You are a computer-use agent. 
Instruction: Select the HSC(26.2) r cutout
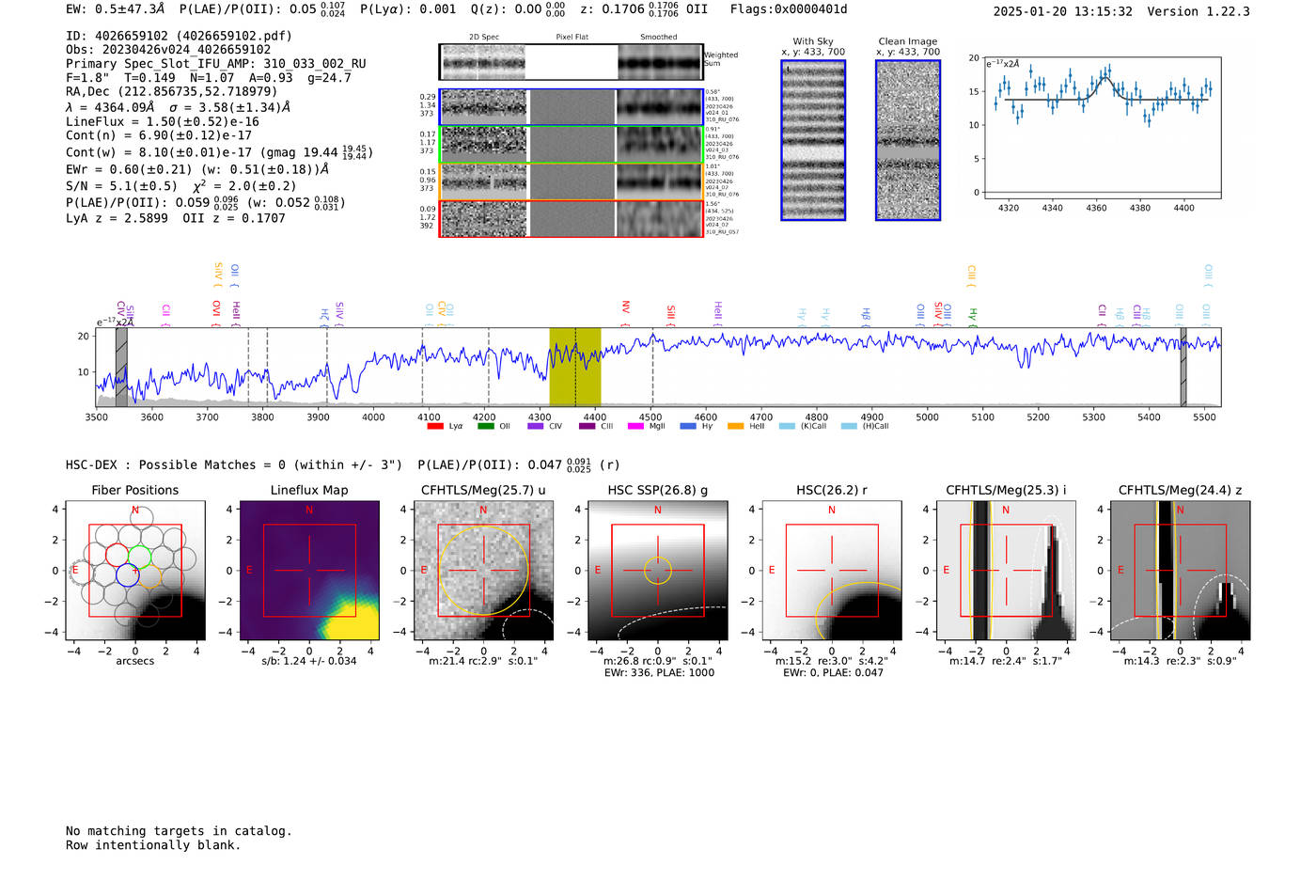click(832, 571)
